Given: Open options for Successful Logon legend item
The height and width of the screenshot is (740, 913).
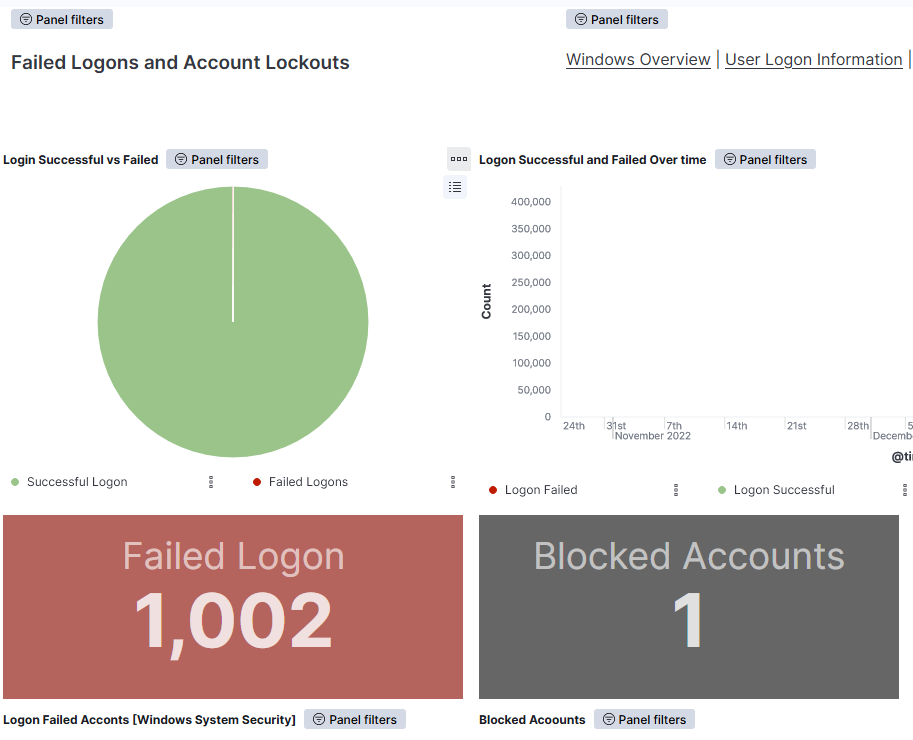Looking at the screenshot, I should (211, 482).
